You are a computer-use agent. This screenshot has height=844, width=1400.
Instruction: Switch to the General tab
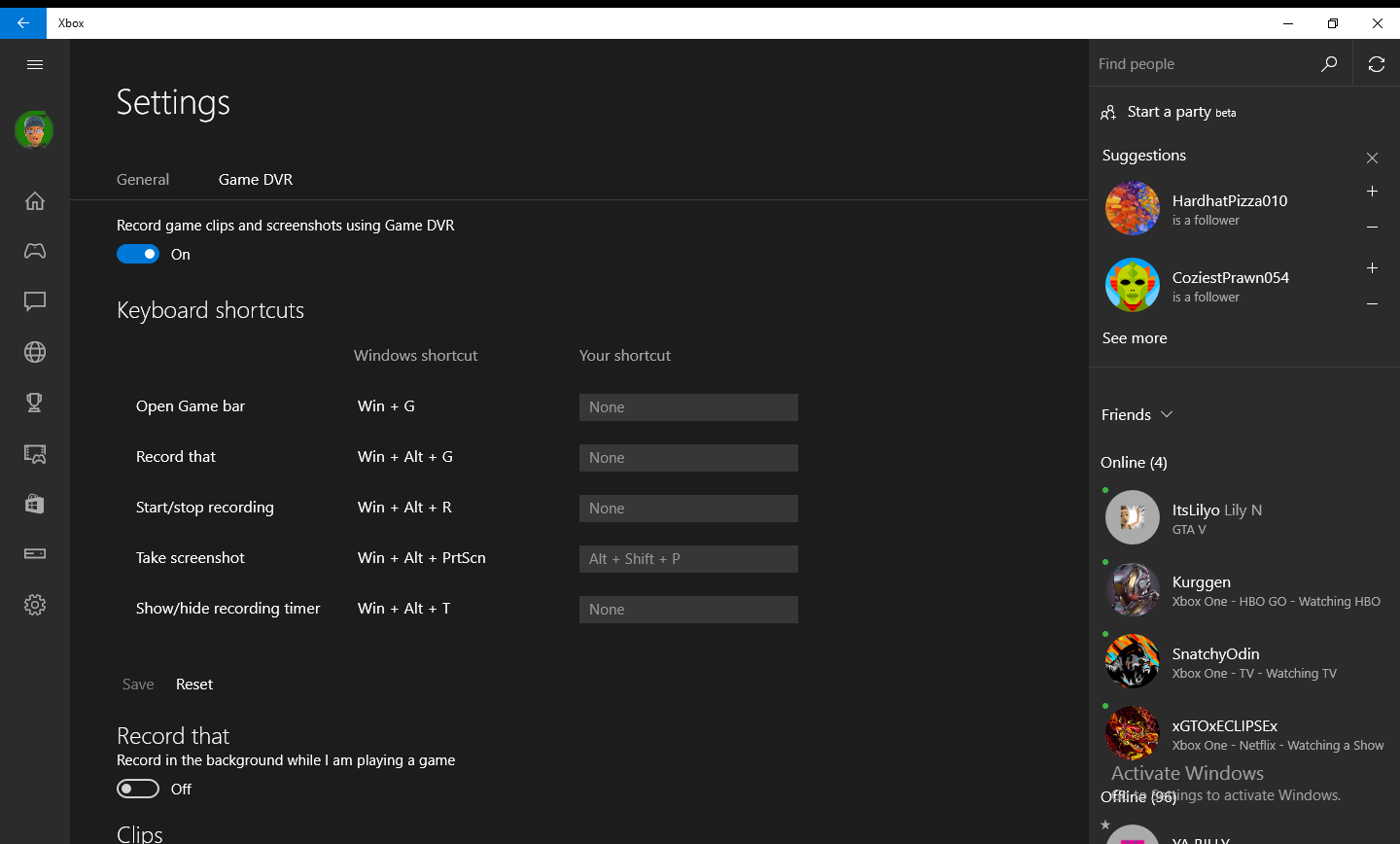[x=143, y=179]
